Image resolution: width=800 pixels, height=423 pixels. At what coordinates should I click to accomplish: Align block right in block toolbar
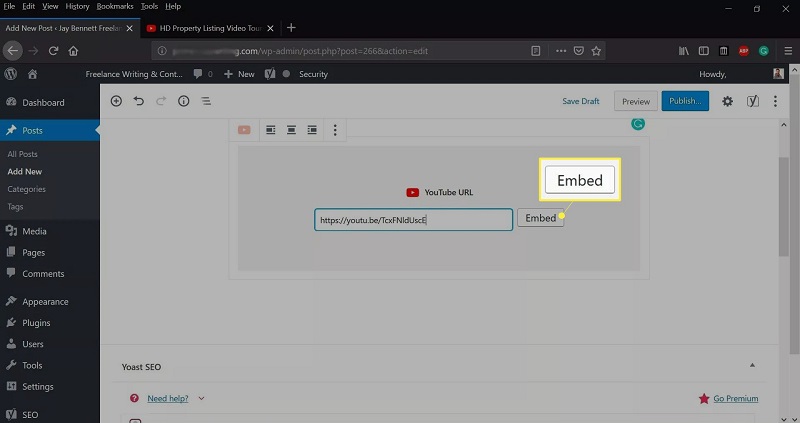[312, 130]
